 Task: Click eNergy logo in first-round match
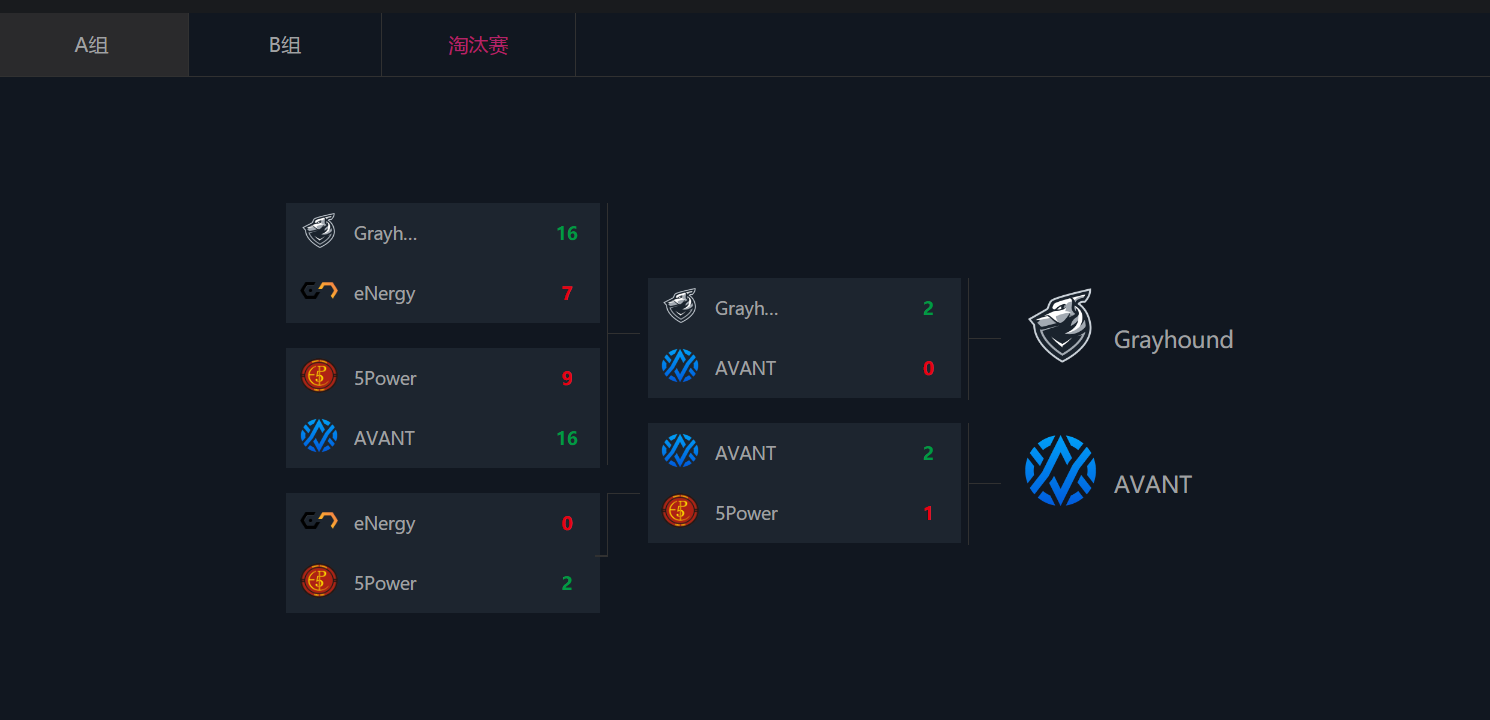tap(319, 292)
